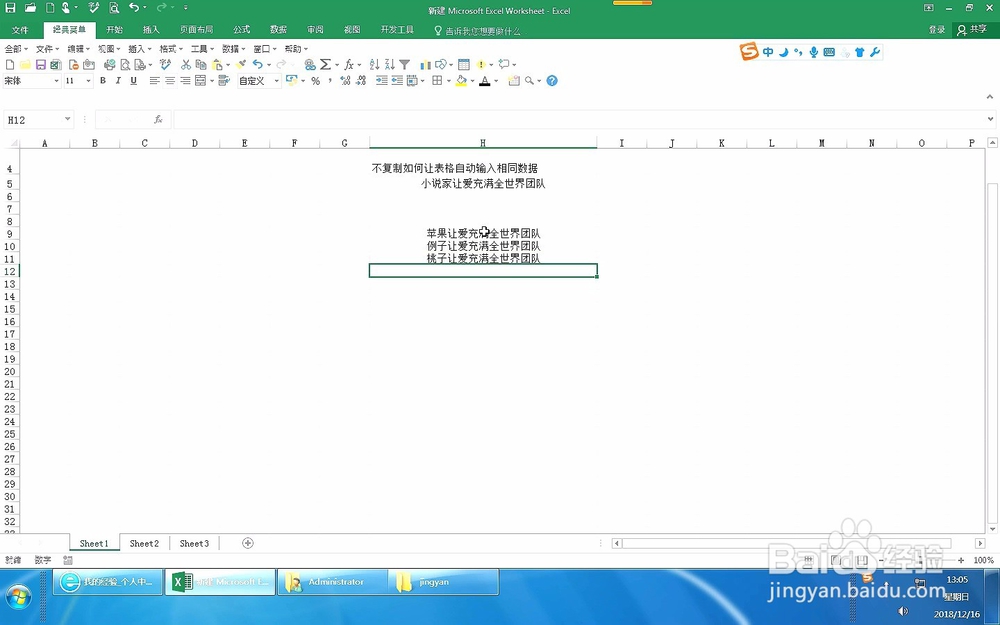Toggle underline formatting

pyautogui.click(x=133, y=81)
